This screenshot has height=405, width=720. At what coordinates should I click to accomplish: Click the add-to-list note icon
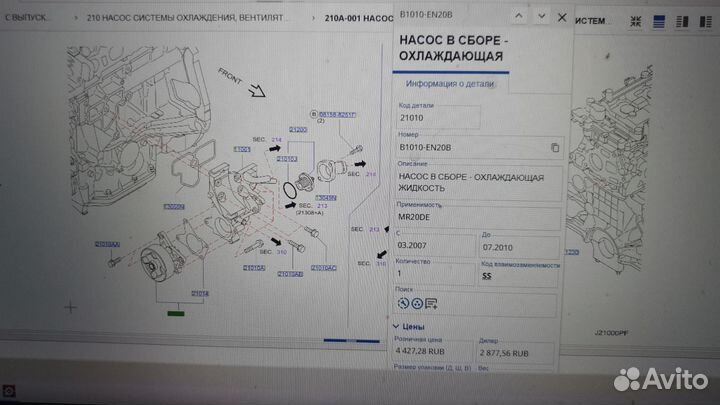[431, 303]
